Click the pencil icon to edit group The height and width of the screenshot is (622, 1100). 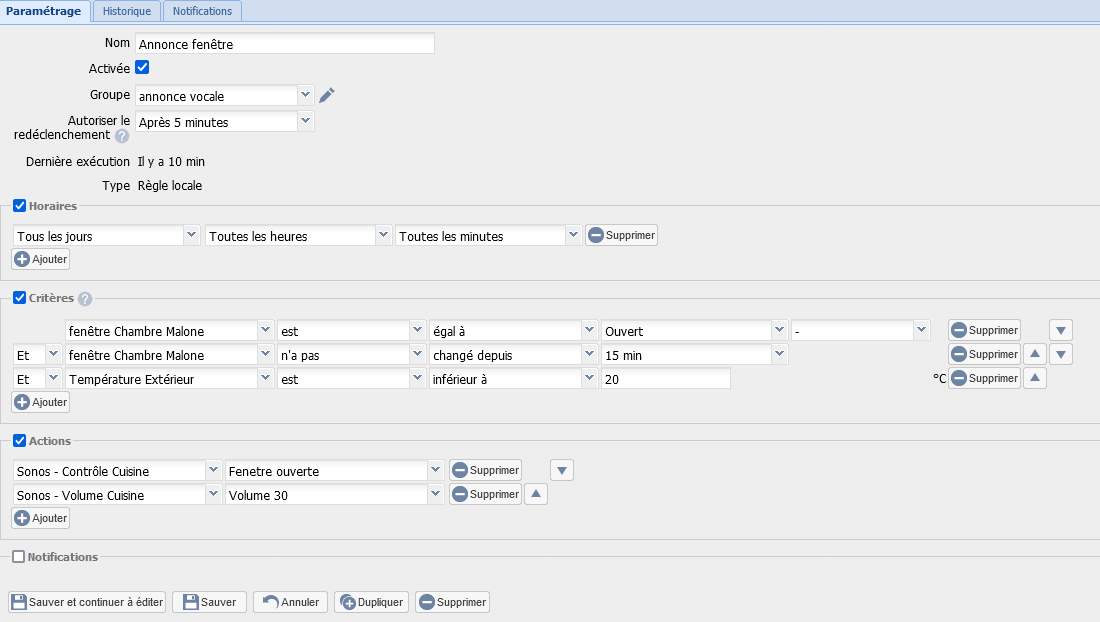coord(327,95)
